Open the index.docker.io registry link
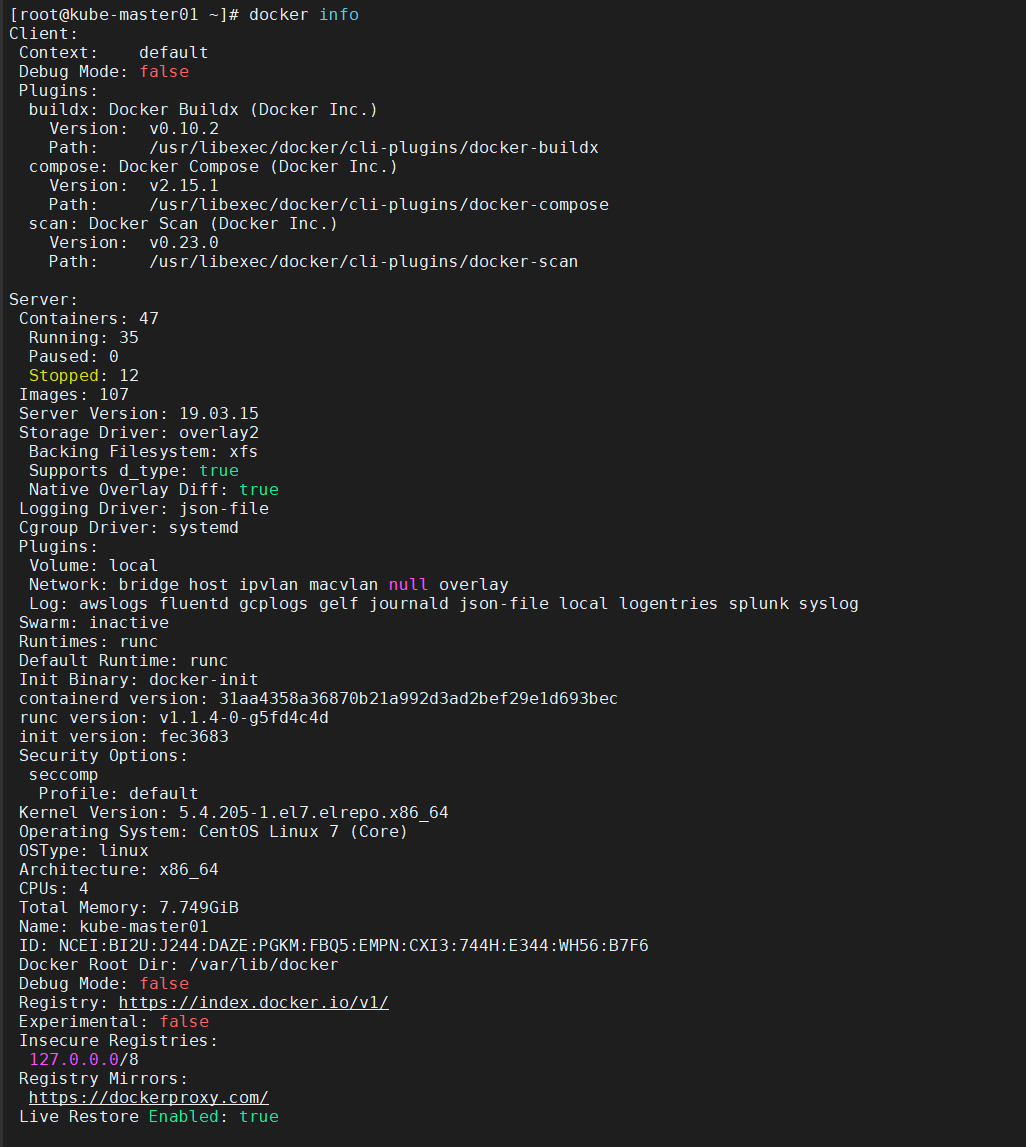The height and width of the screenshot is (1147, 1026). (253, 1002)
